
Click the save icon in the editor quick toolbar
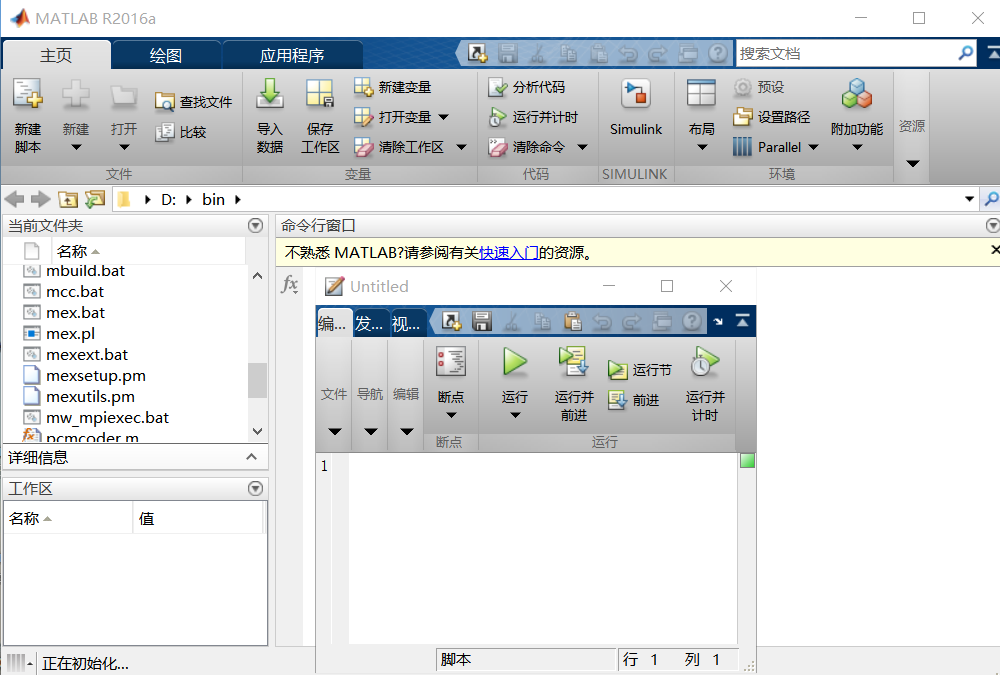(x=482, y=322)
